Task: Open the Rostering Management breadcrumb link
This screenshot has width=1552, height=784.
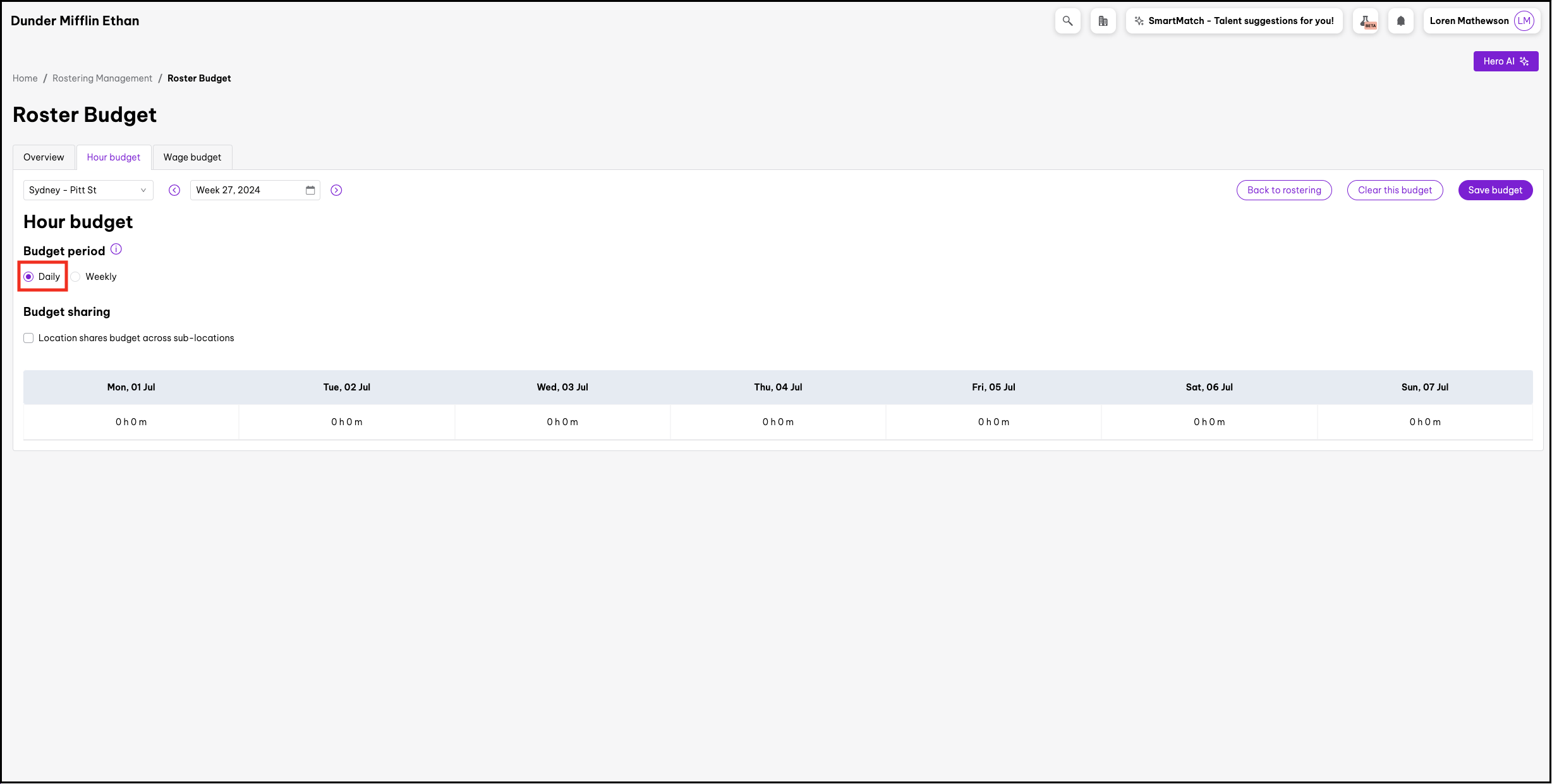Action: pos(102,78)
